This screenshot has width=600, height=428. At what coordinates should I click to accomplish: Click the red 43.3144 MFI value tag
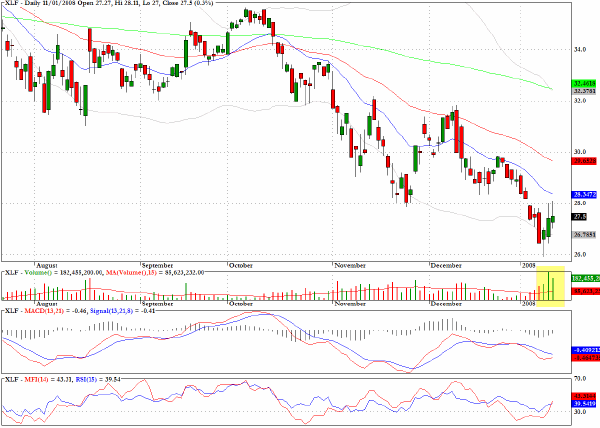point(584,397)
